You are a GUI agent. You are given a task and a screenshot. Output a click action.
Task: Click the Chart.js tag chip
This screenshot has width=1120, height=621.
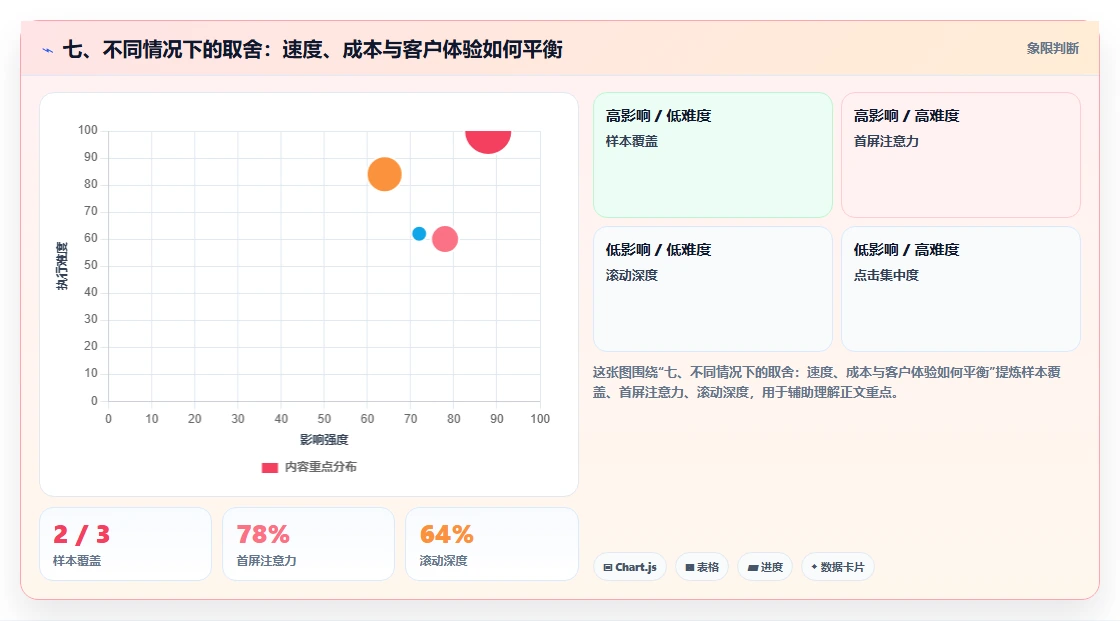[x=630, y=567]
